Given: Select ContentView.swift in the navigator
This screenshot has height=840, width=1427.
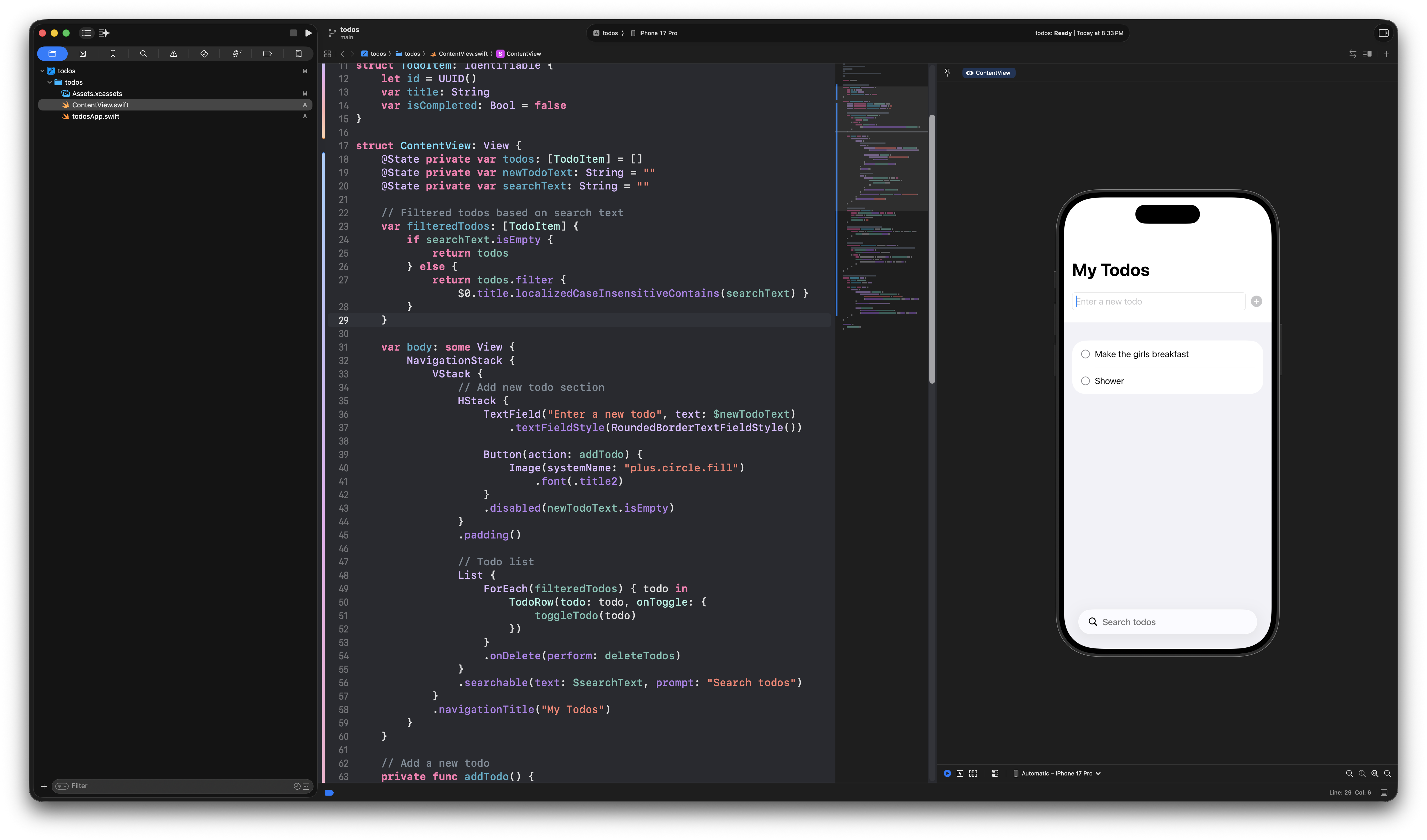Looking at the screenshot, I should click(175, 105).
